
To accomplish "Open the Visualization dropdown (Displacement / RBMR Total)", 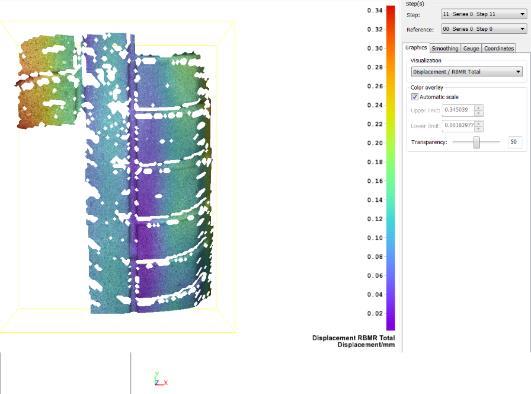I will 467,72.
